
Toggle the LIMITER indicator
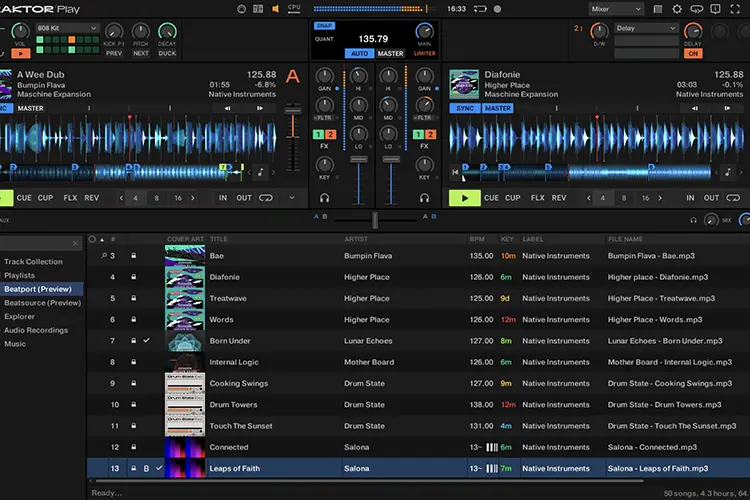tap(425, 54)
